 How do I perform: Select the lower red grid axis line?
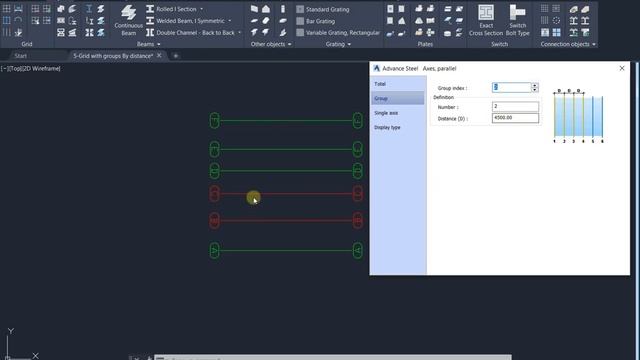click(286, 220)
